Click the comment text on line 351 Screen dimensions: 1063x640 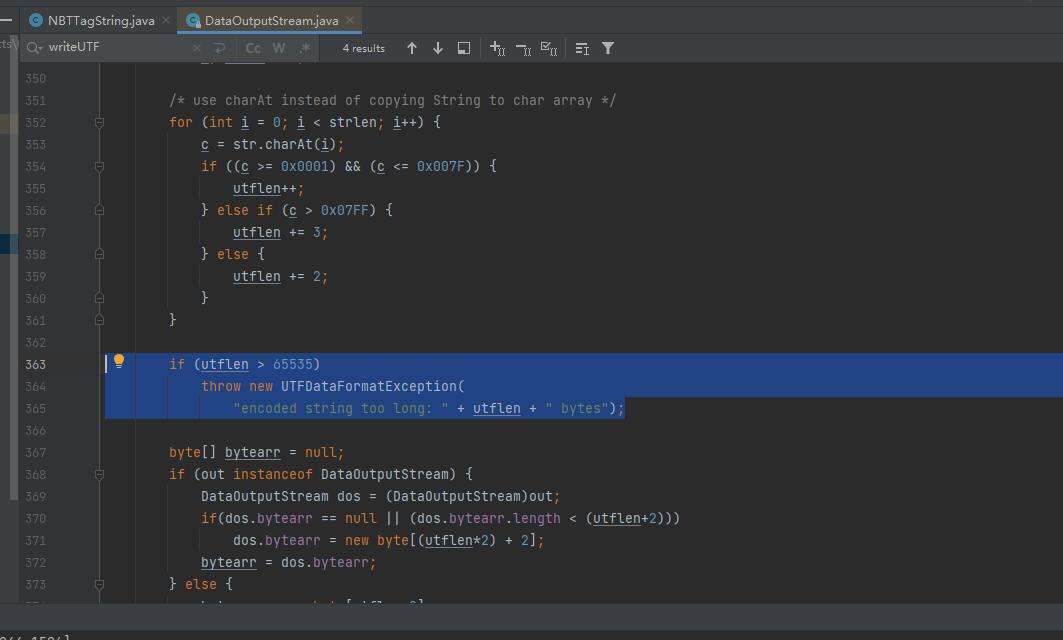point(393,101)
